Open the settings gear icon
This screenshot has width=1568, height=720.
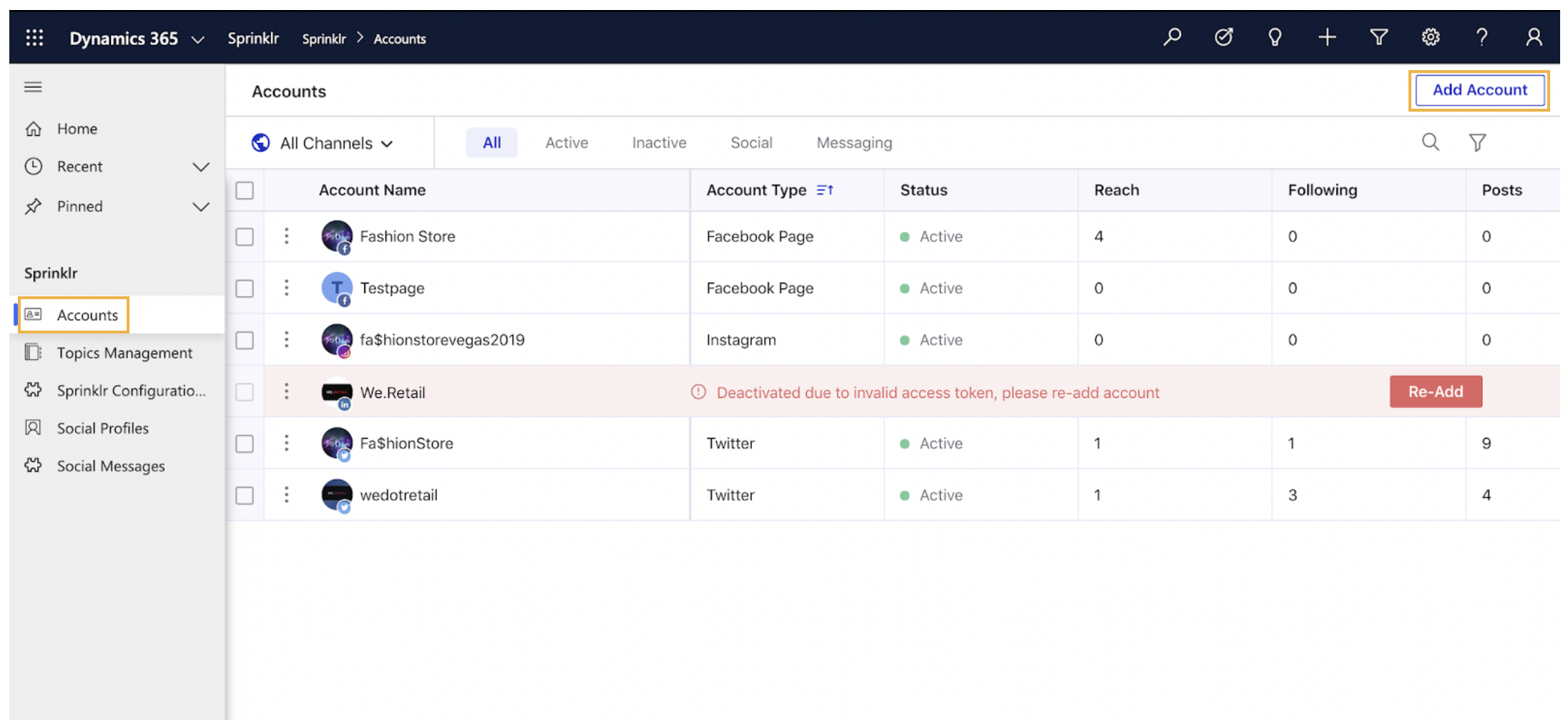pos(1431,37)
